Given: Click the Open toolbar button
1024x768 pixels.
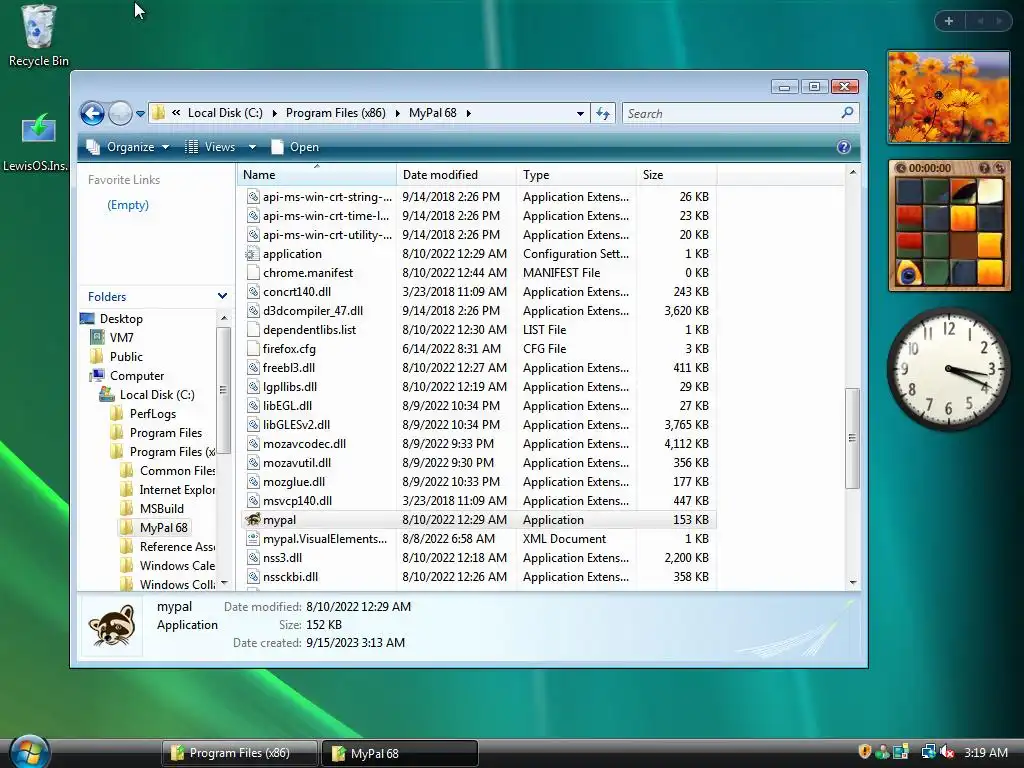Looking at the screenshot, I should click(x=295, y=147).
